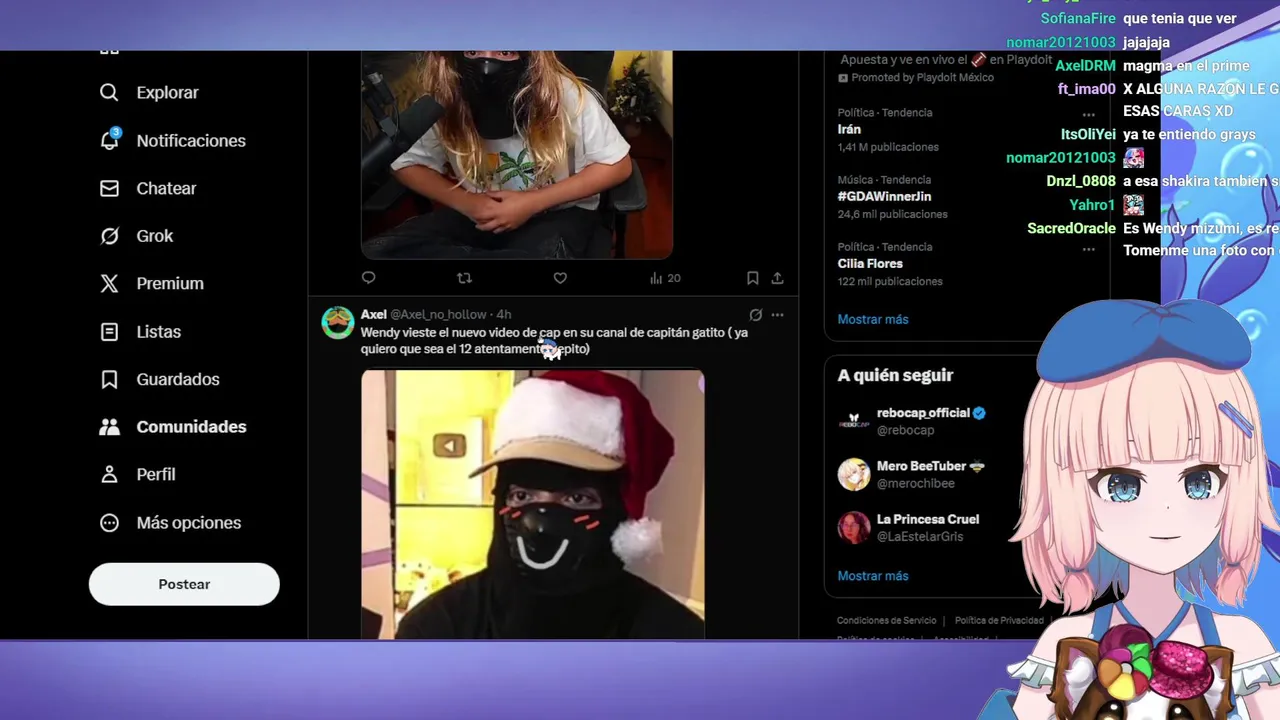Open the Comunidades people icon

pos(109,427)
